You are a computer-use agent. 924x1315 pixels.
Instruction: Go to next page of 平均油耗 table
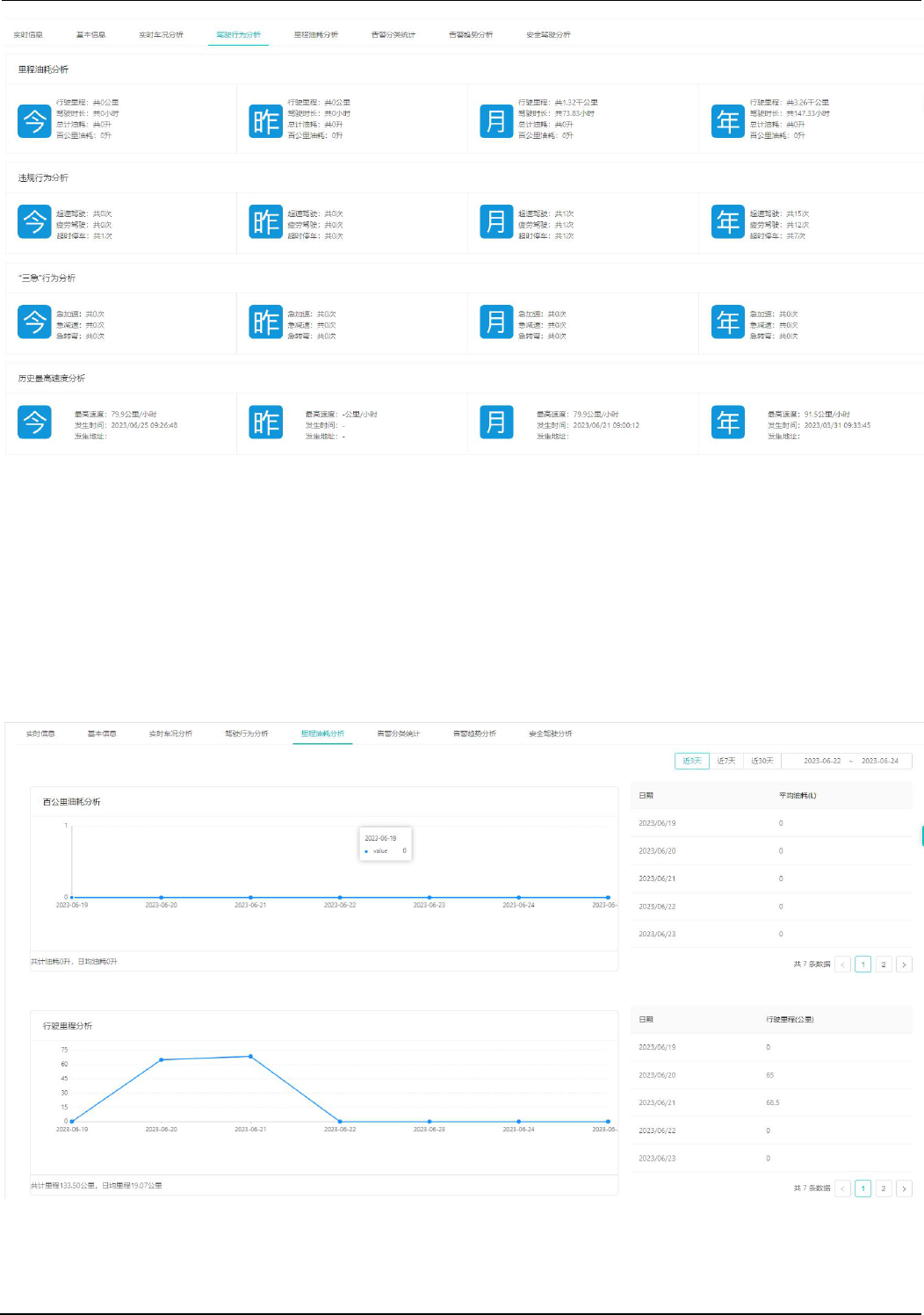(904, 965)
